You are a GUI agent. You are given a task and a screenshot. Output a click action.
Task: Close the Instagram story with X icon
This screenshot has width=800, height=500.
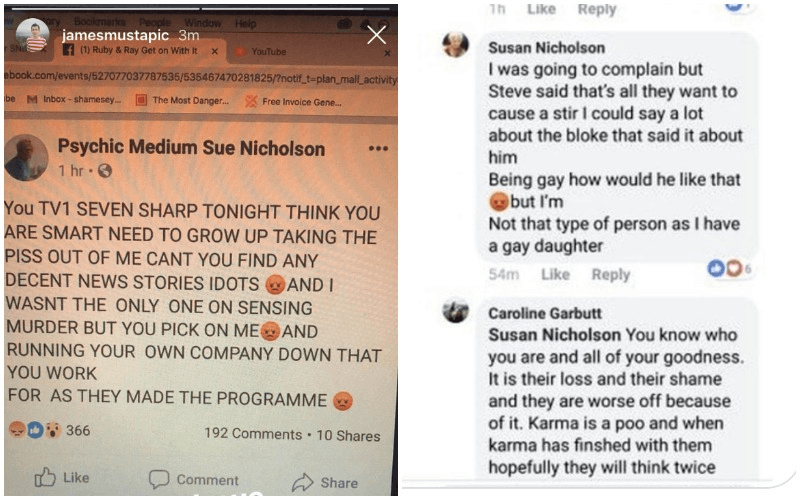coord(377,35)
